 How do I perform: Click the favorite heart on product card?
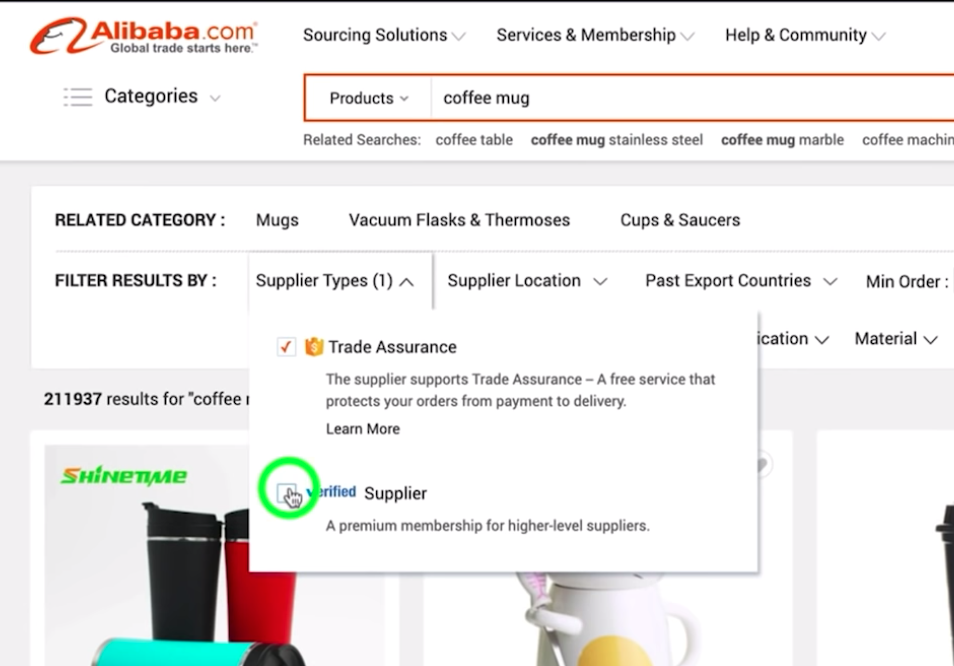point(762,465)
